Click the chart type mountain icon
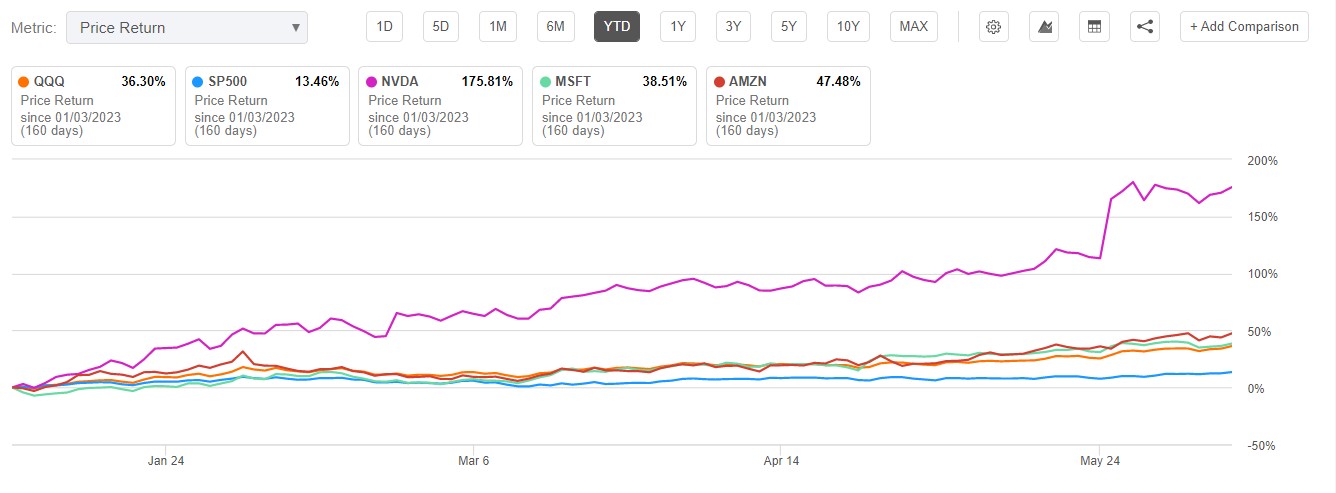Image resolution: width=1336 pixels, height=493 pixels. click(1044, 27)
